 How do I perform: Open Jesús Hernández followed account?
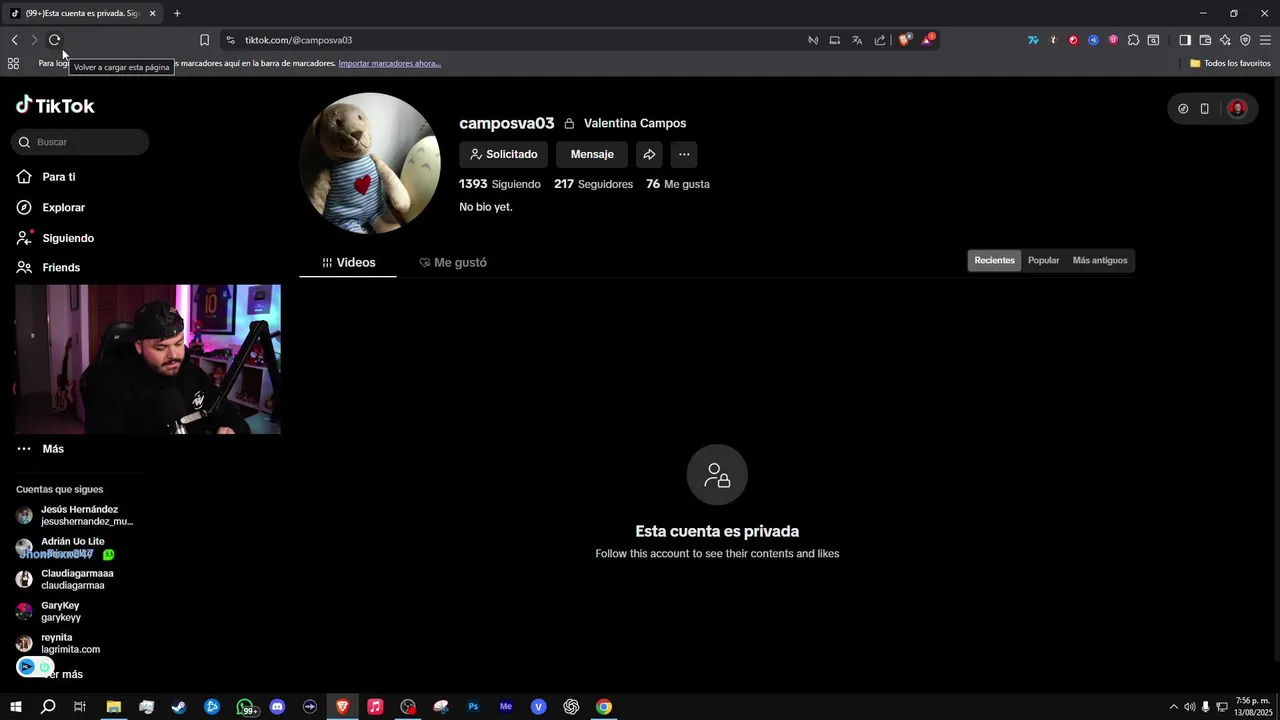(75, 515)
